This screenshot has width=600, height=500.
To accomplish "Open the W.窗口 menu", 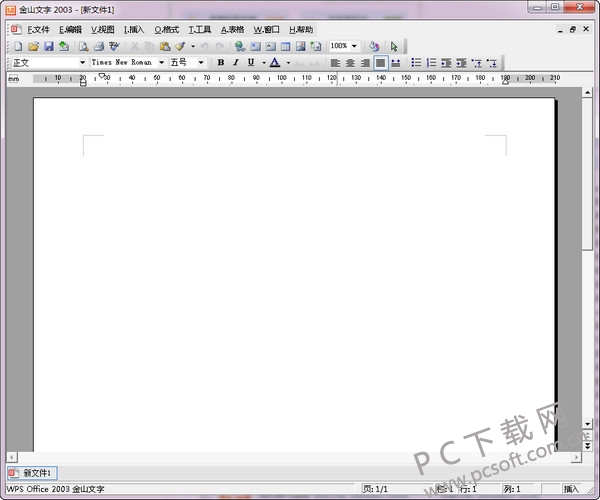I will coord(266,29).
